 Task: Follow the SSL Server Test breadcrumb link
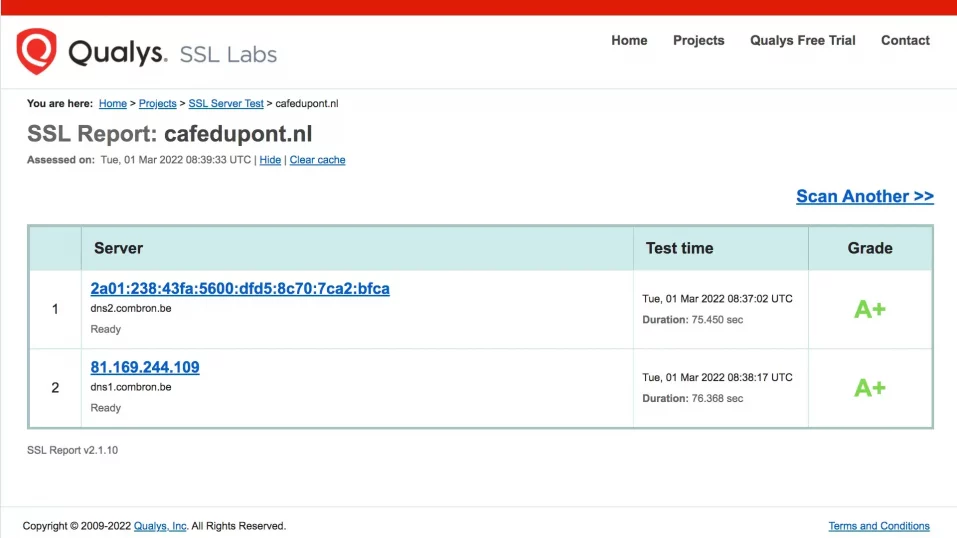click(x=226, y=104)
